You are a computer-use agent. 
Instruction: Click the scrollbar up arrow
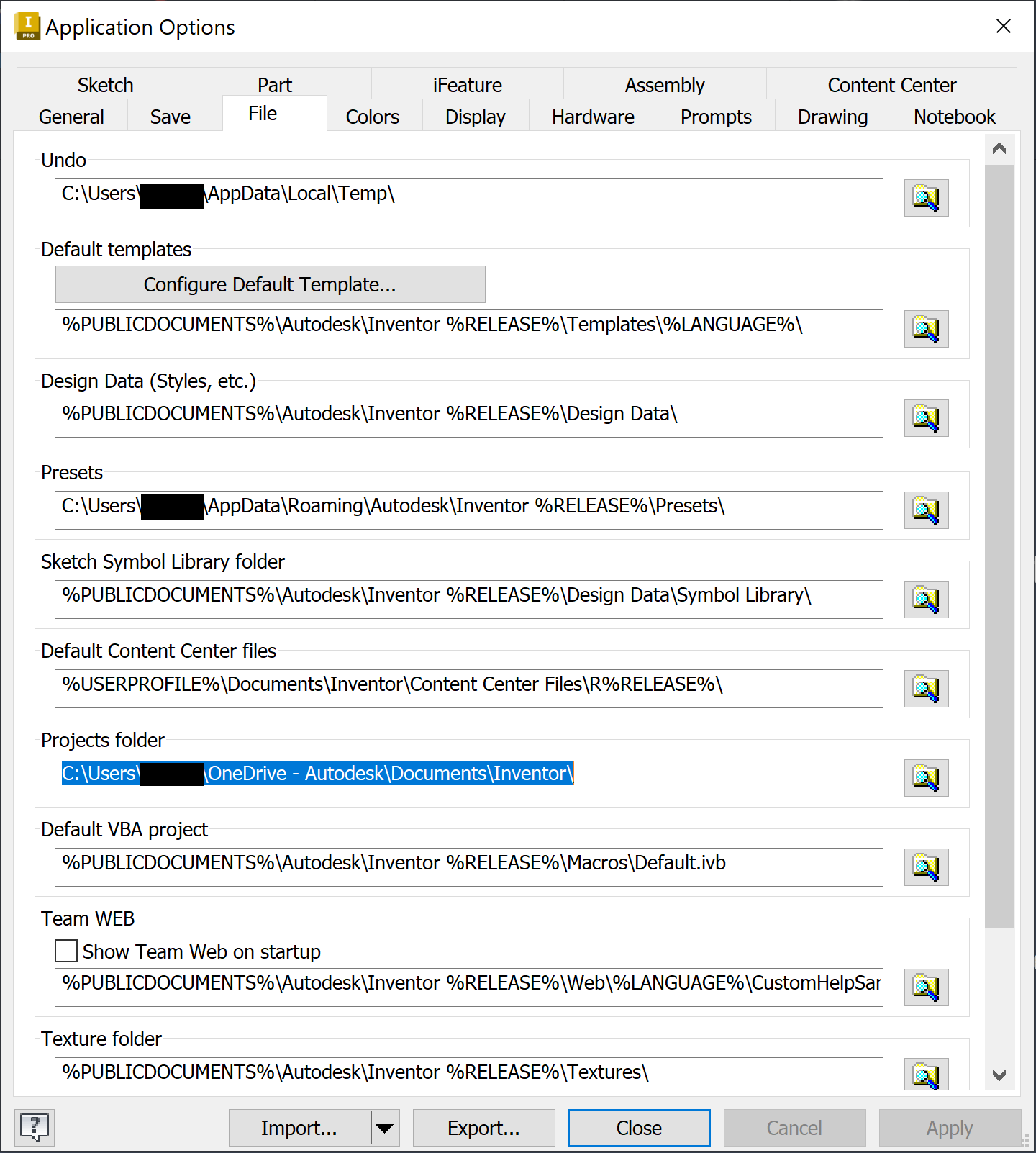coord(999,149)
